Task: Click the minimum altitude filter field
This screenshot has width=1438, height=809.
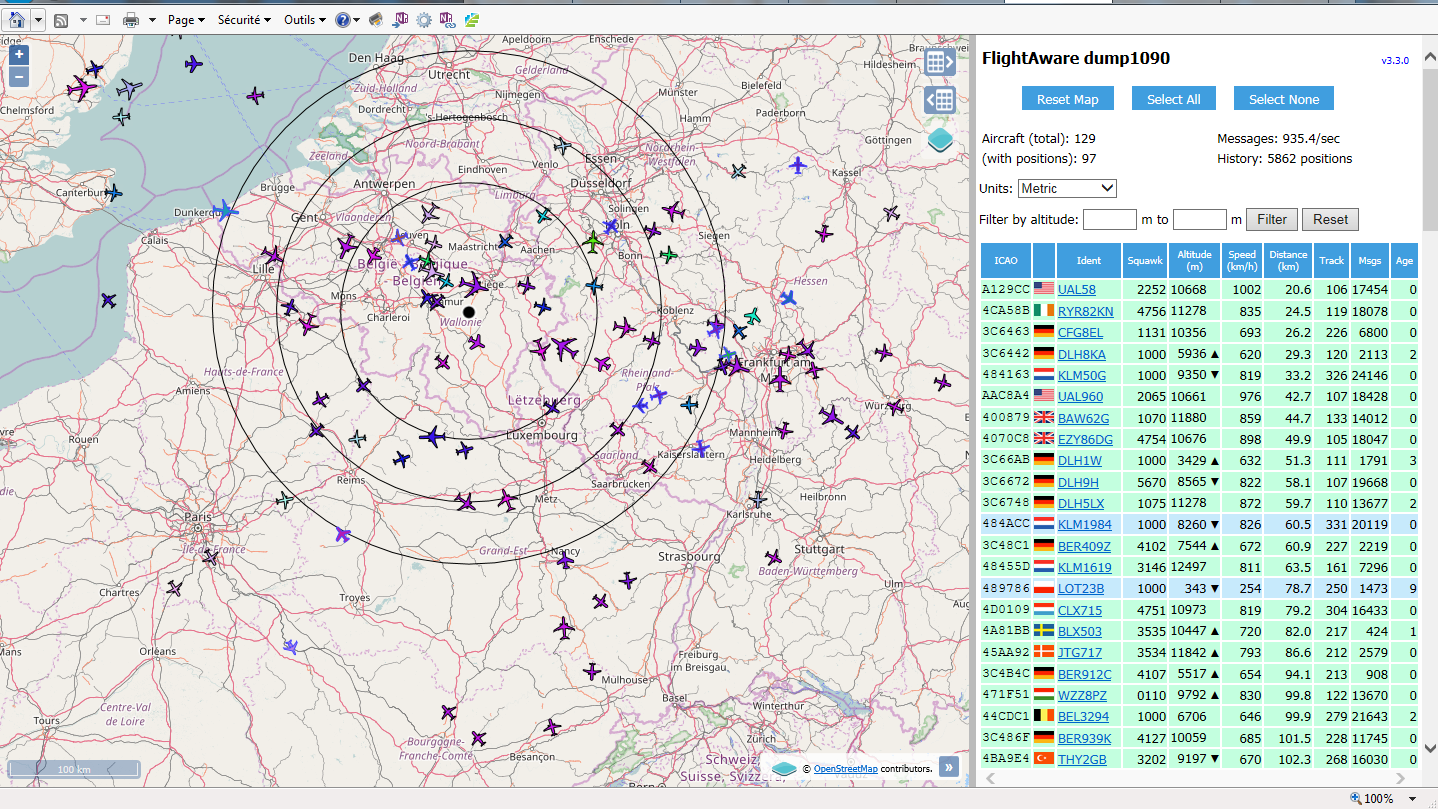Action: [x=1110, y=219]
